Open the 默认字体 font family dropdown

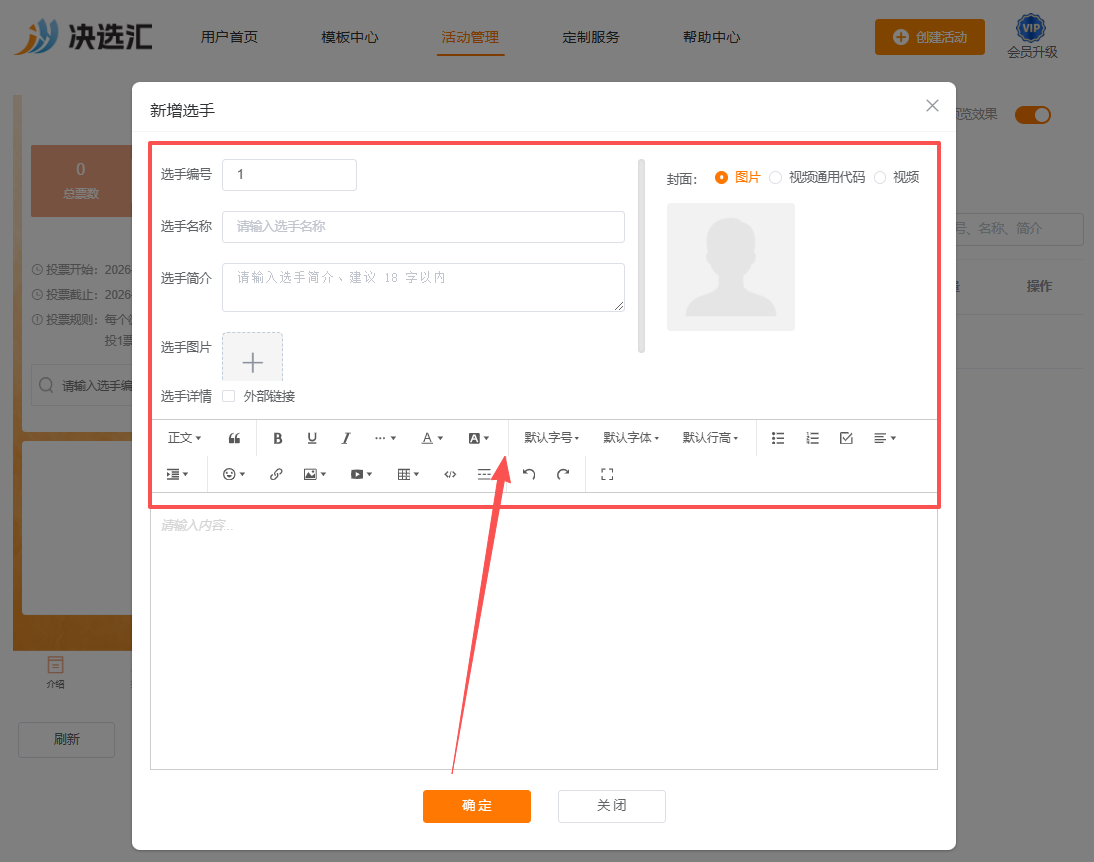[631, 438]
